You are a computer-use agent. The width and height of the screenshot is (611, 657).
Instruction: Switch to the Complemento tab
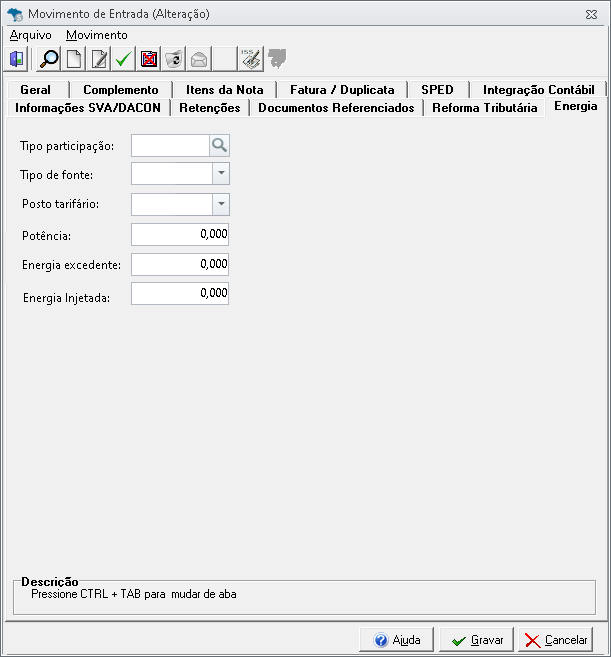click(121, 90)
